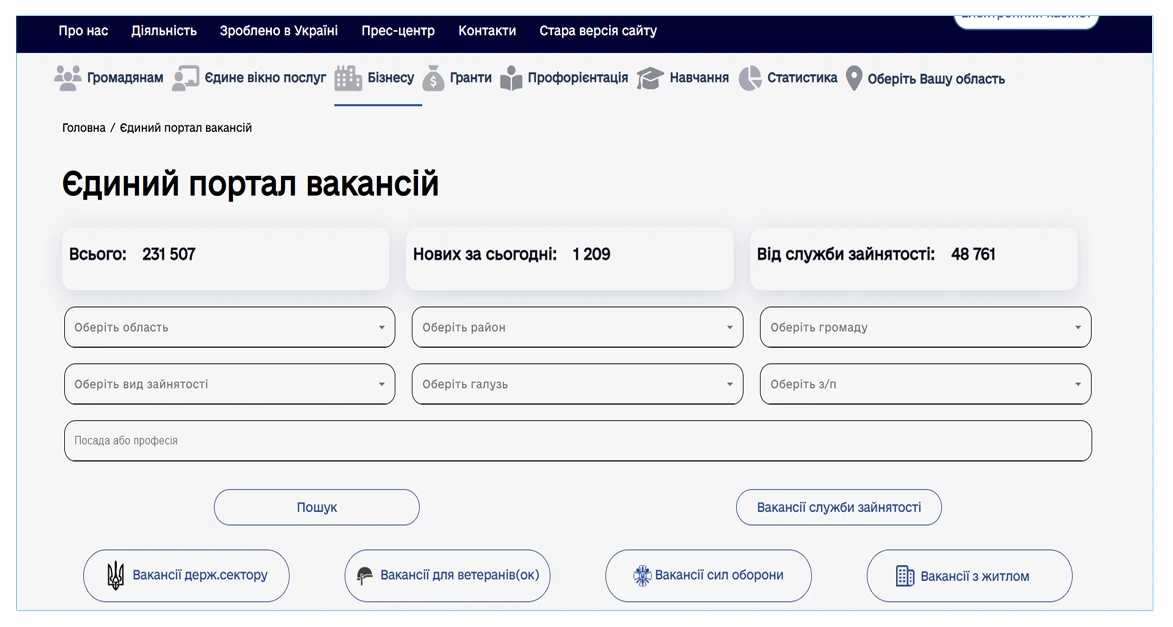1173x627 pixels.
Task: Click the location pin icon
Action: [x=854, y=78]
